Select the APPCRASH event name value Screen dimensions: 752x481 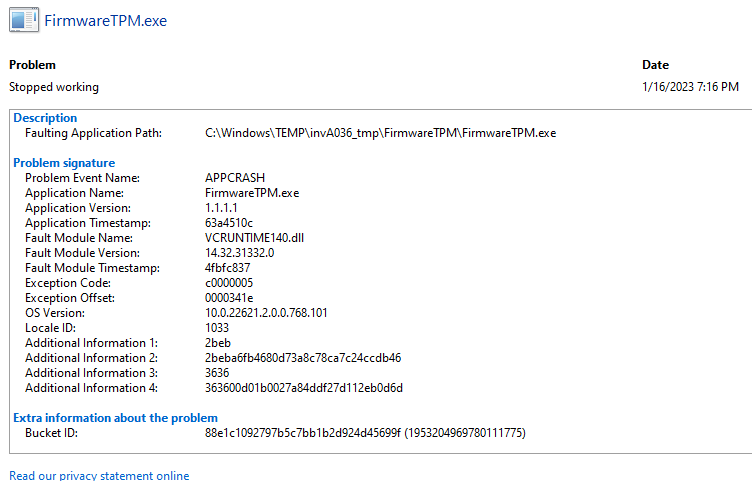click(x=235, y=178)
